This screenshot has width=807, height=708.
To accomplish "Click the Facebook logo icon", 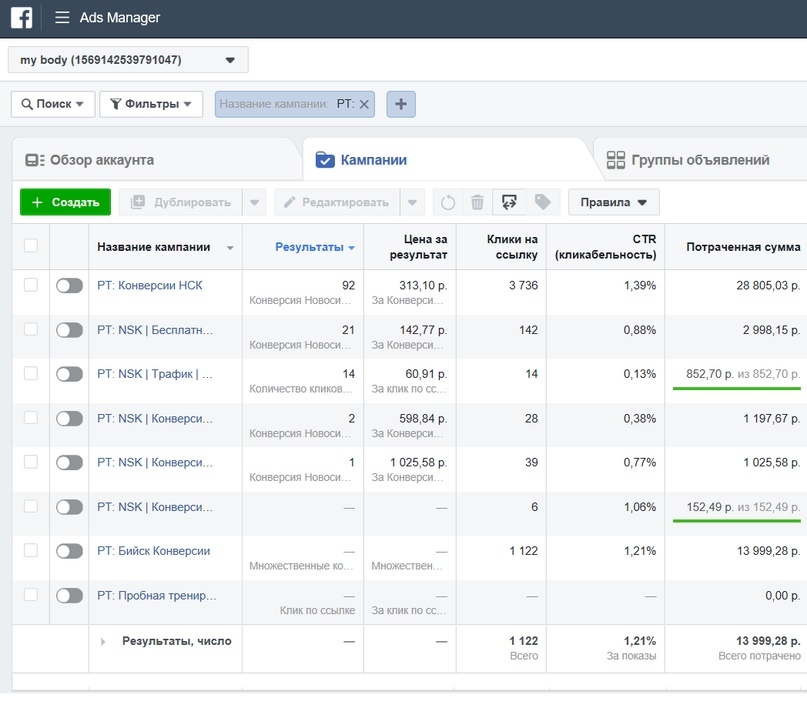I will [x=22, y=17].
